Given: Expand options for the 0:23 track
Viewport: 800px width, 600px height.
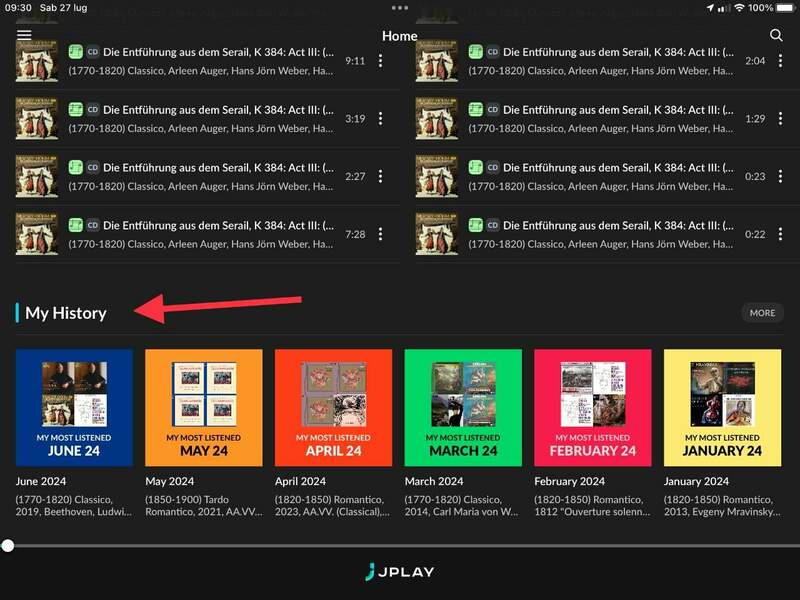Looking at the screenshot, I should click(x=780, y=177).
